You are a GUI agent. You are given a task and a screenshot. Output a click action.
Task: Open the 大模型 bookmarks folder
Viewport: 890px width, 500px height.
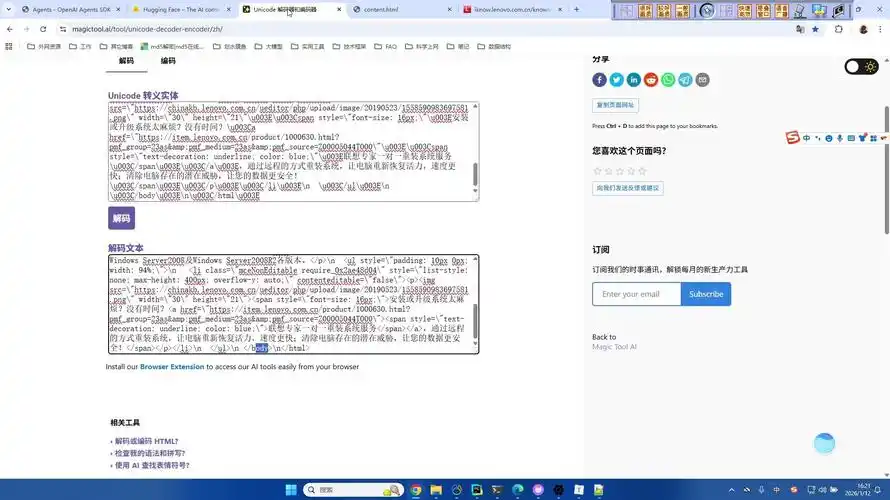(x=268, y=47)
